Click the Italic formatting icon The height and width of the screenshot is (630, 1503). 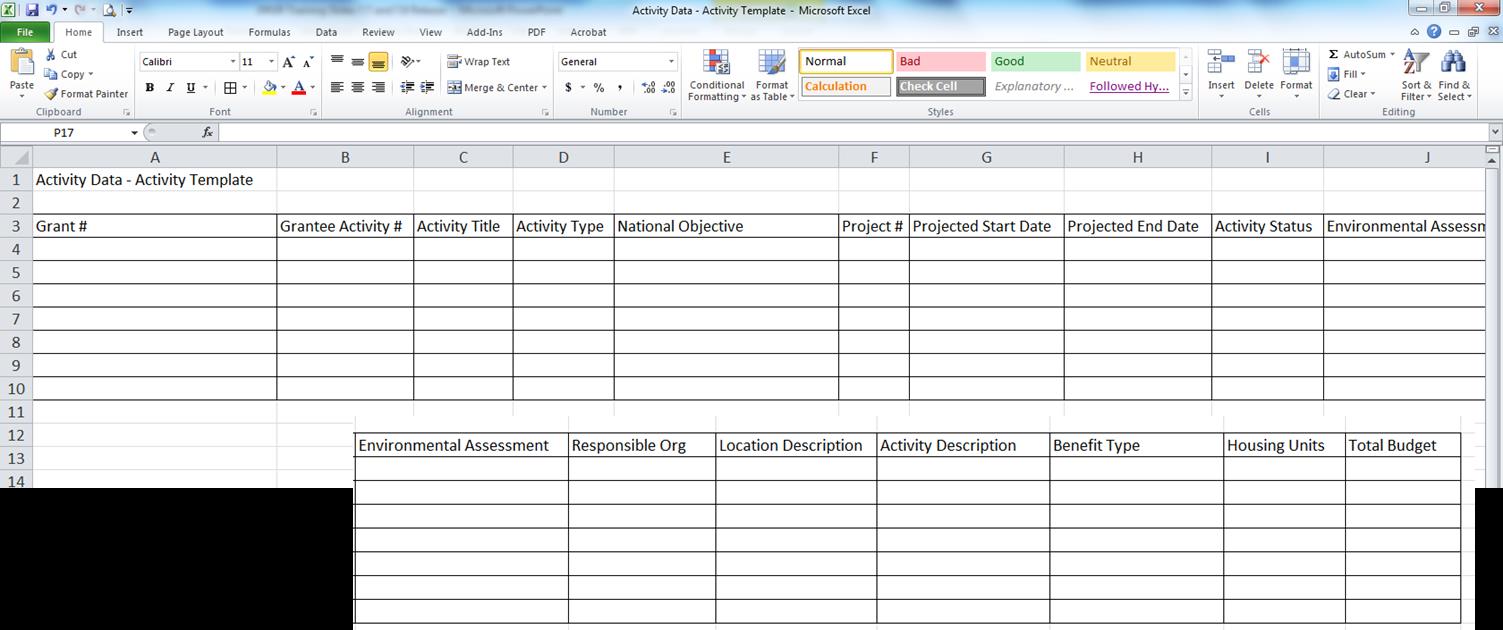pyautogui.click(x=169, y=87)
